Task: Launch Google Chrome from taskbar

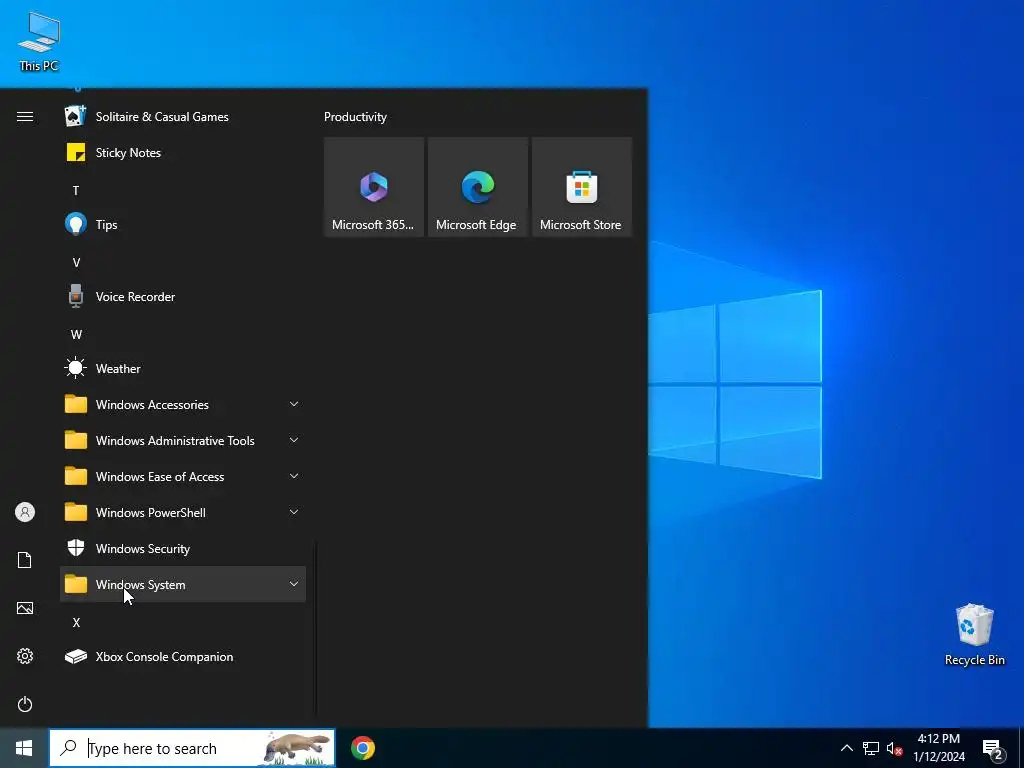Action: (x=362, y=748)
